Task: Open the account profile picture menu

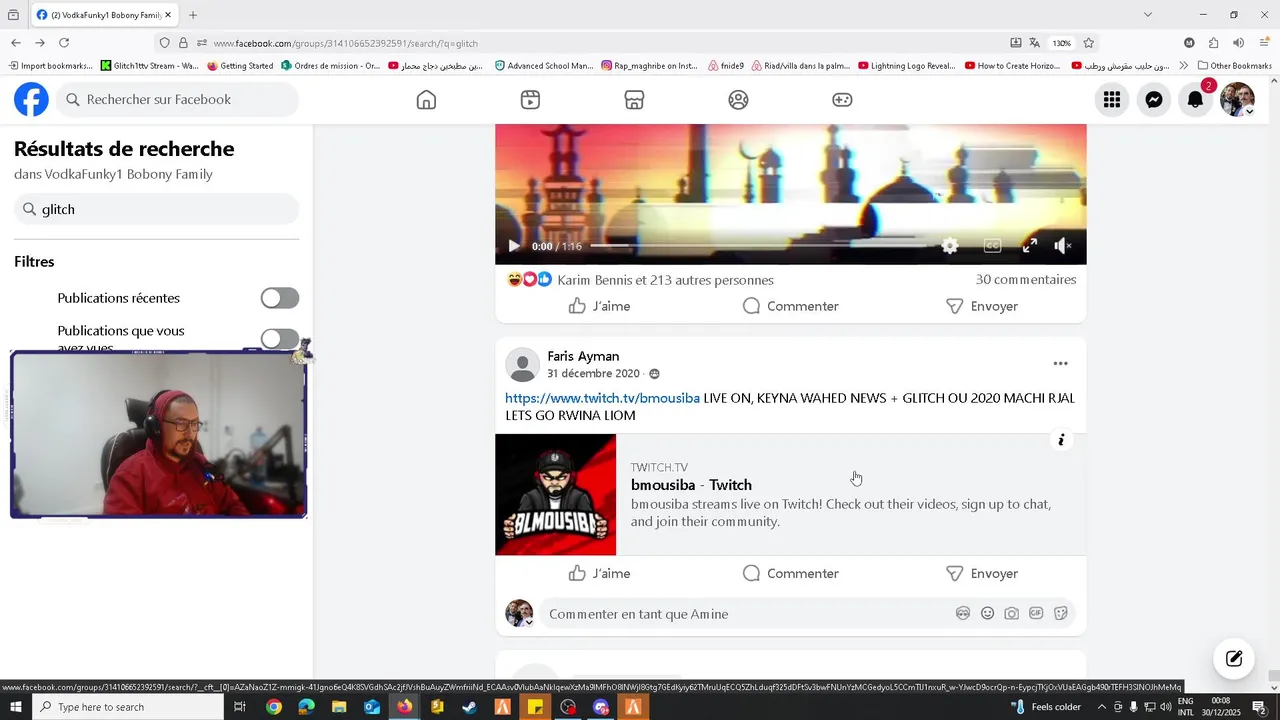Action: pos(1237,100)
